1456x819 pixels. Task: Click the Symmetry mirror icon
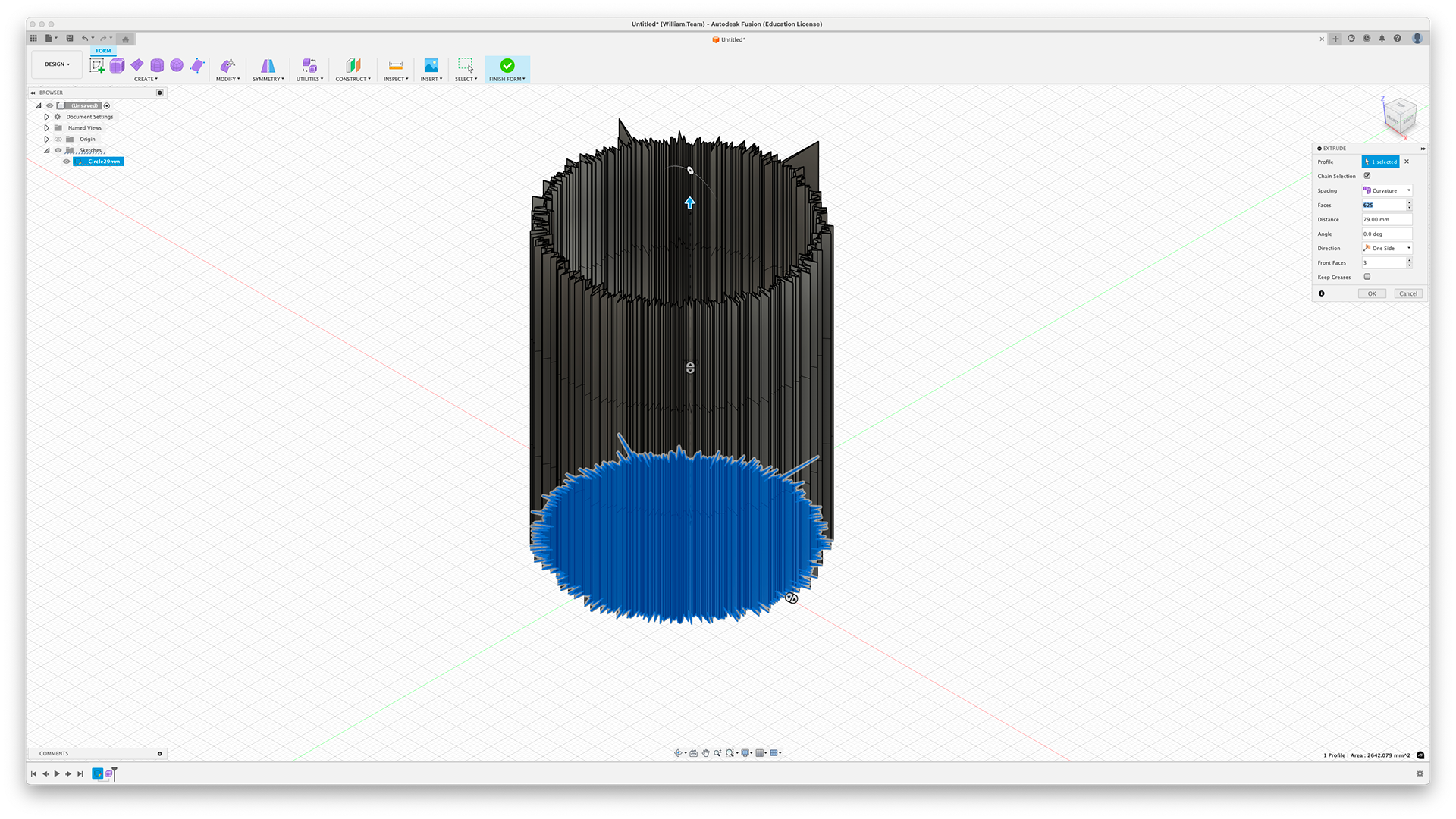pyautogui.click(x=268, y=66)
